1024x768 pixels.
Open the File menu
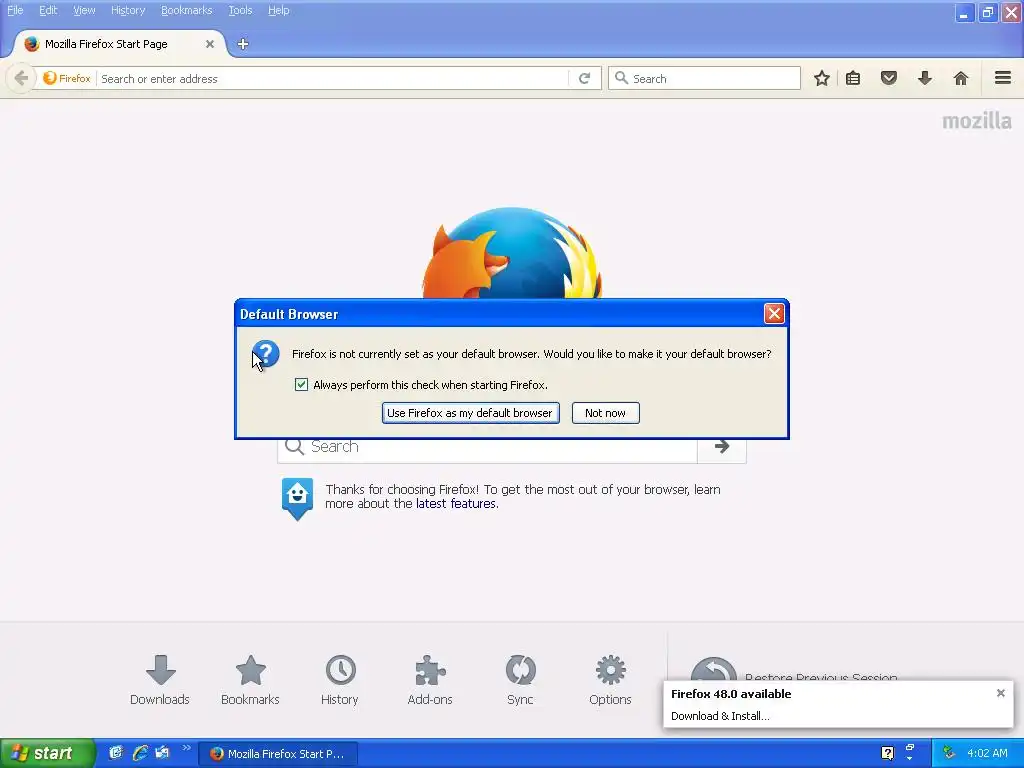pyautogui.click(x=15, y=10)
